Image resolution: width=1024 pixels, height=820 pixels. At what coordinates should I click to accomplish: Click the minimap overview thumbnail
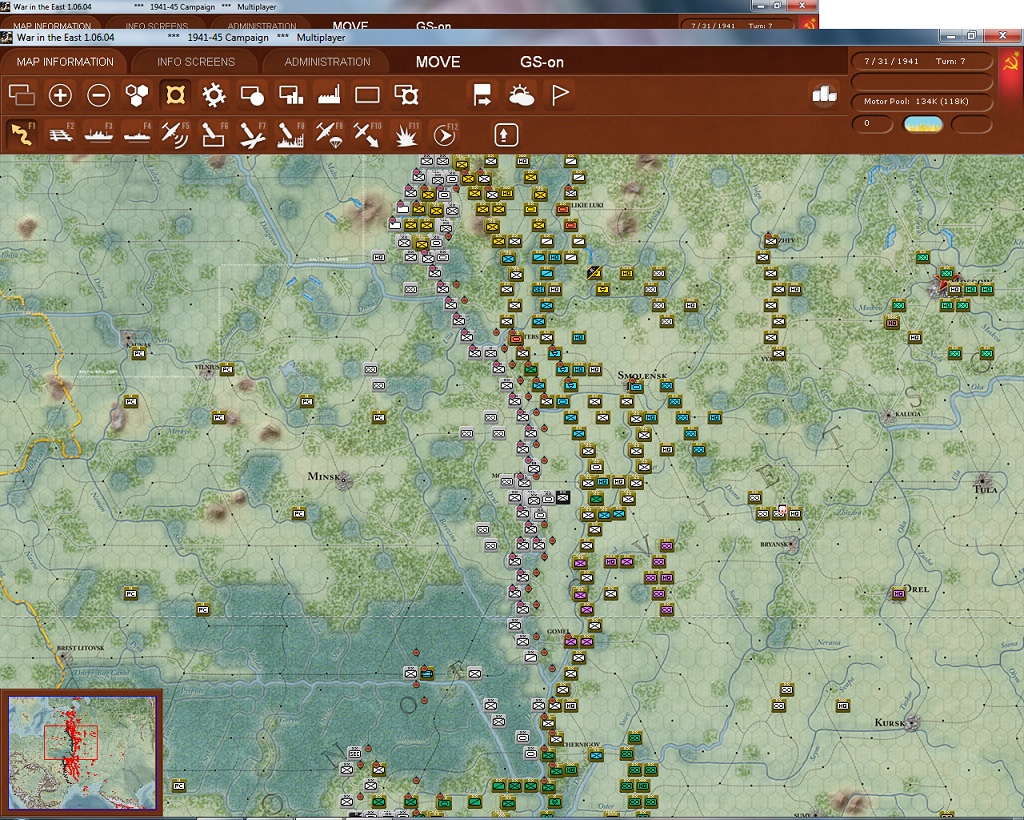(x=82, y=753)
